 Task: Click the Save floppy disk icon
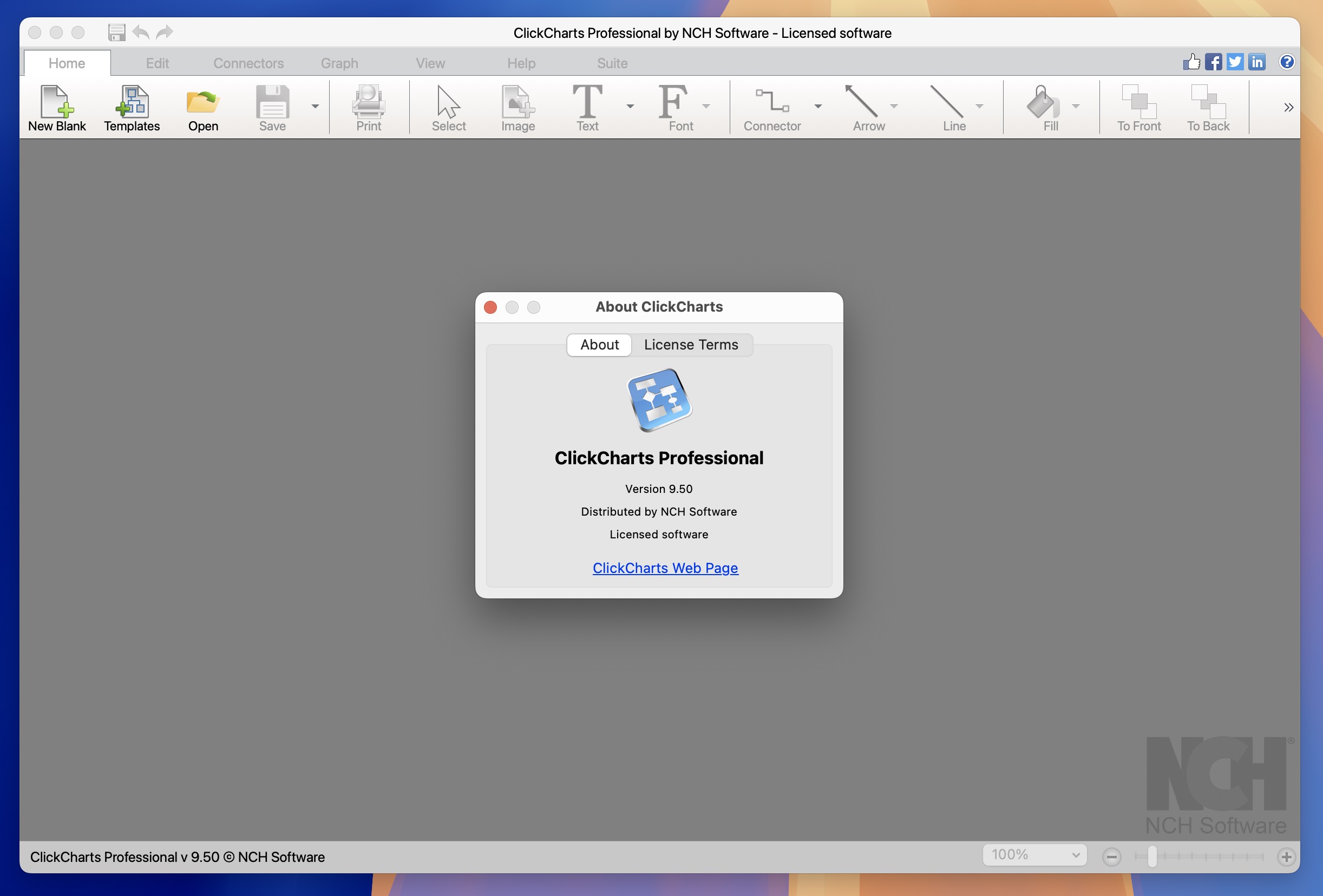(273, 108)
